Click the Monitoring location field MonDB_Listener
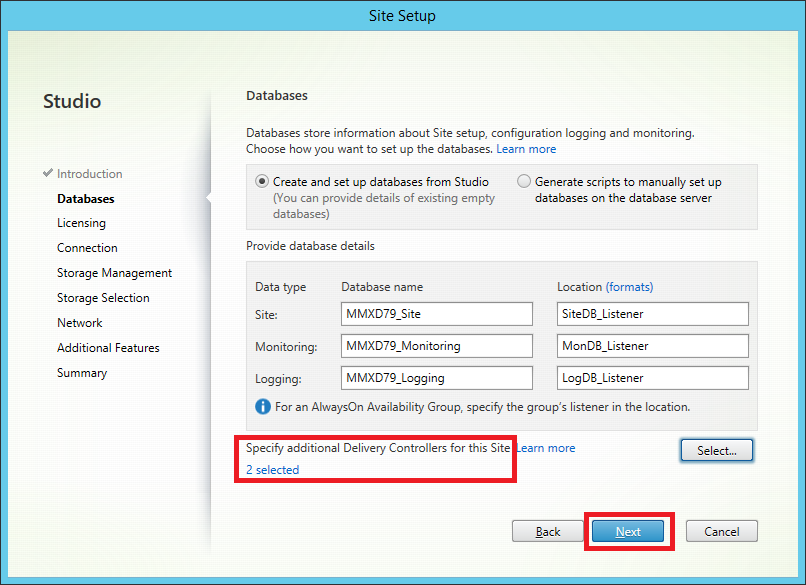 [x=652, y=346]
